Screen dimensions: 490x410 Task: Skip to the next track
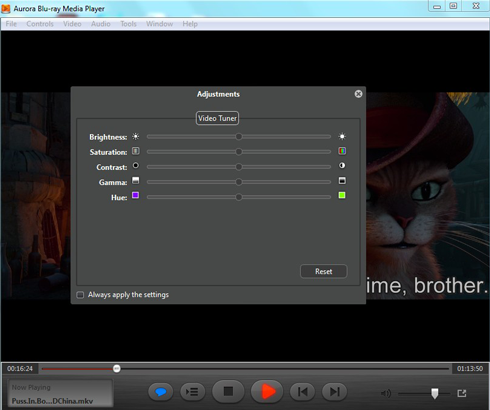(x=334, y=392)
